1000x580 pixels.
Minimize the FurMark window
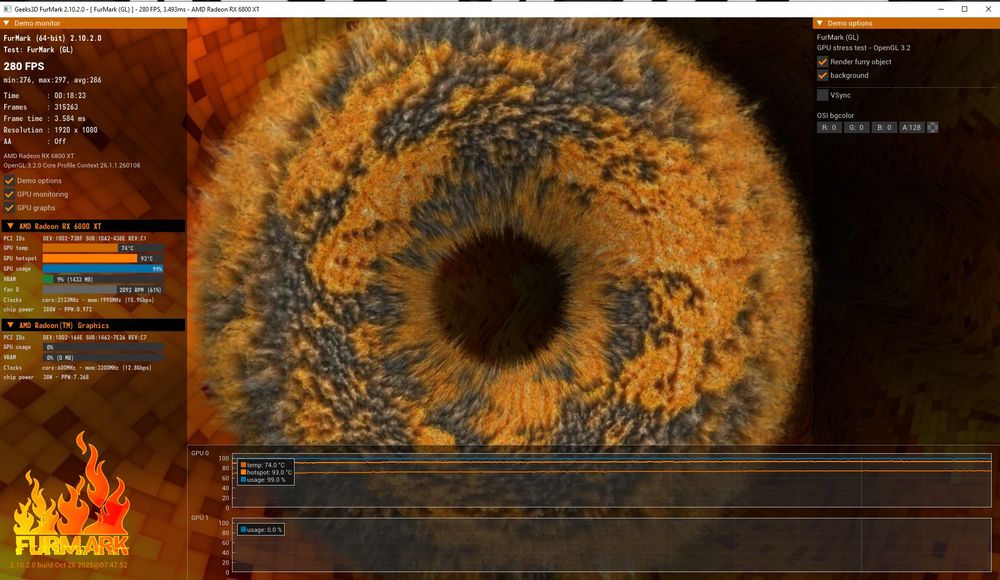941,9
